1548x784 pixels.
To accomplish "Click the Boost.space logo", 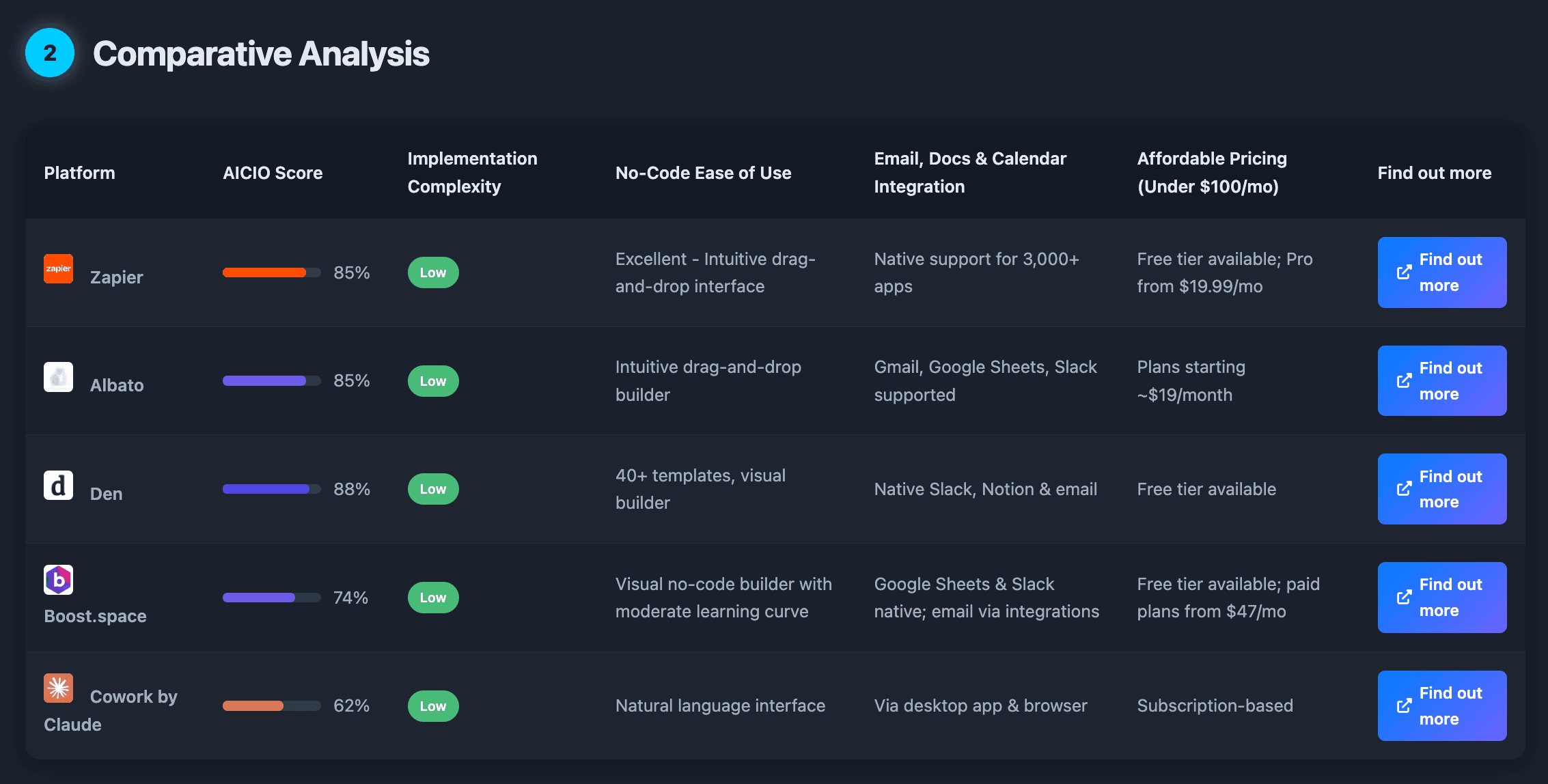I will pyautogui.click(x=59, y=578).
